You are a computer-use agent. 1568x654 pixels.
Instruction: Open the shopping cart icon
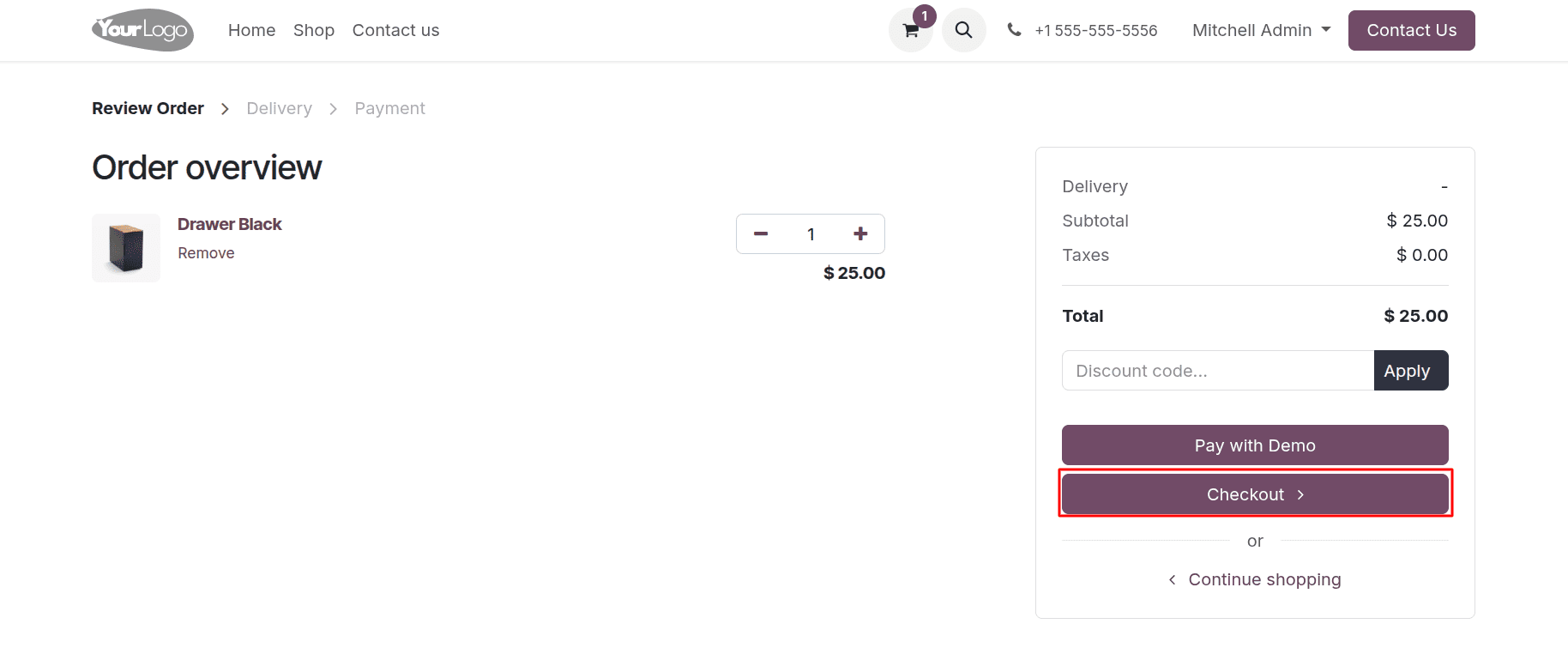(909, 31)
